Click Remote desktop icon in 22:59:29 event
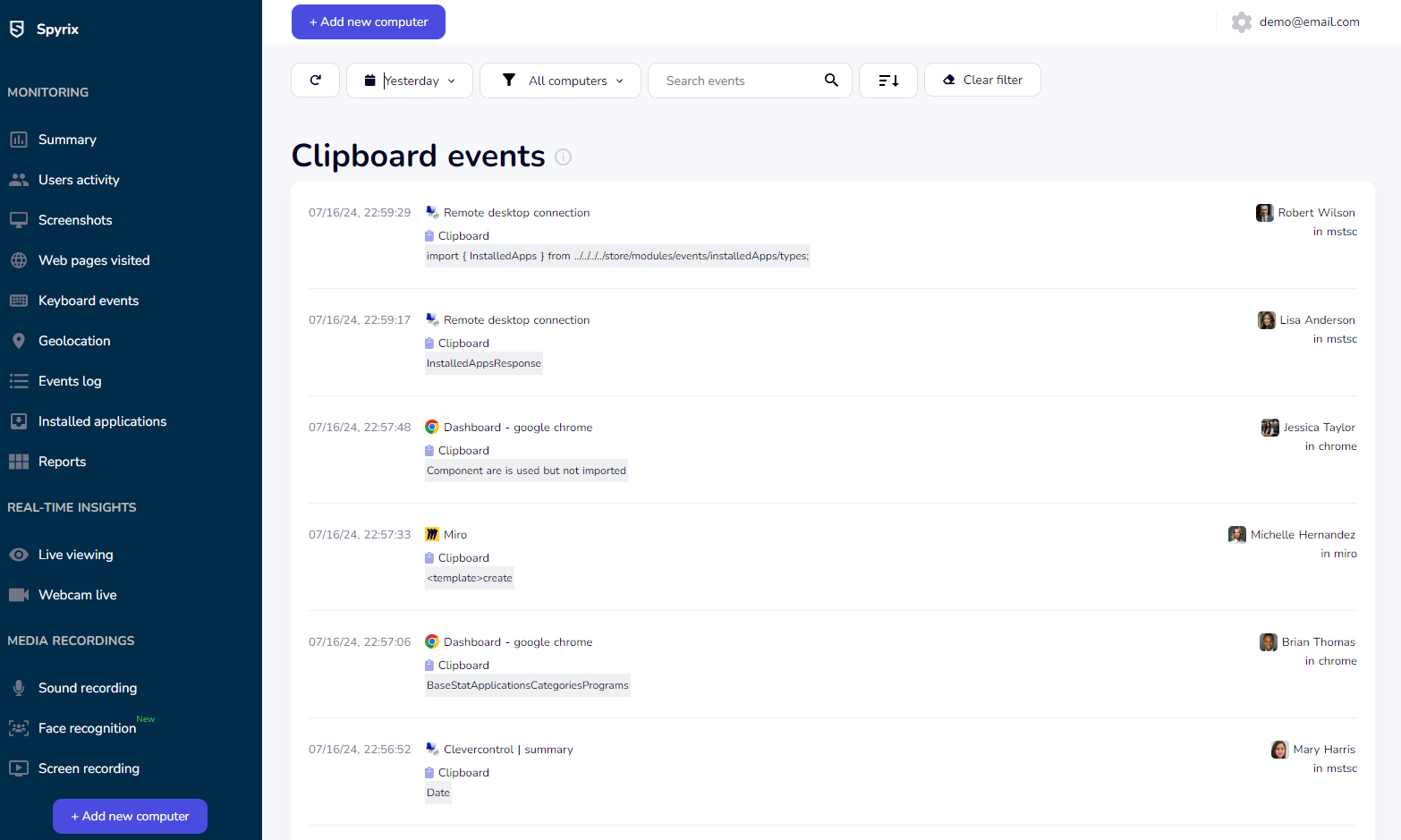The image size is (1401, 840). tap(432, 212)
